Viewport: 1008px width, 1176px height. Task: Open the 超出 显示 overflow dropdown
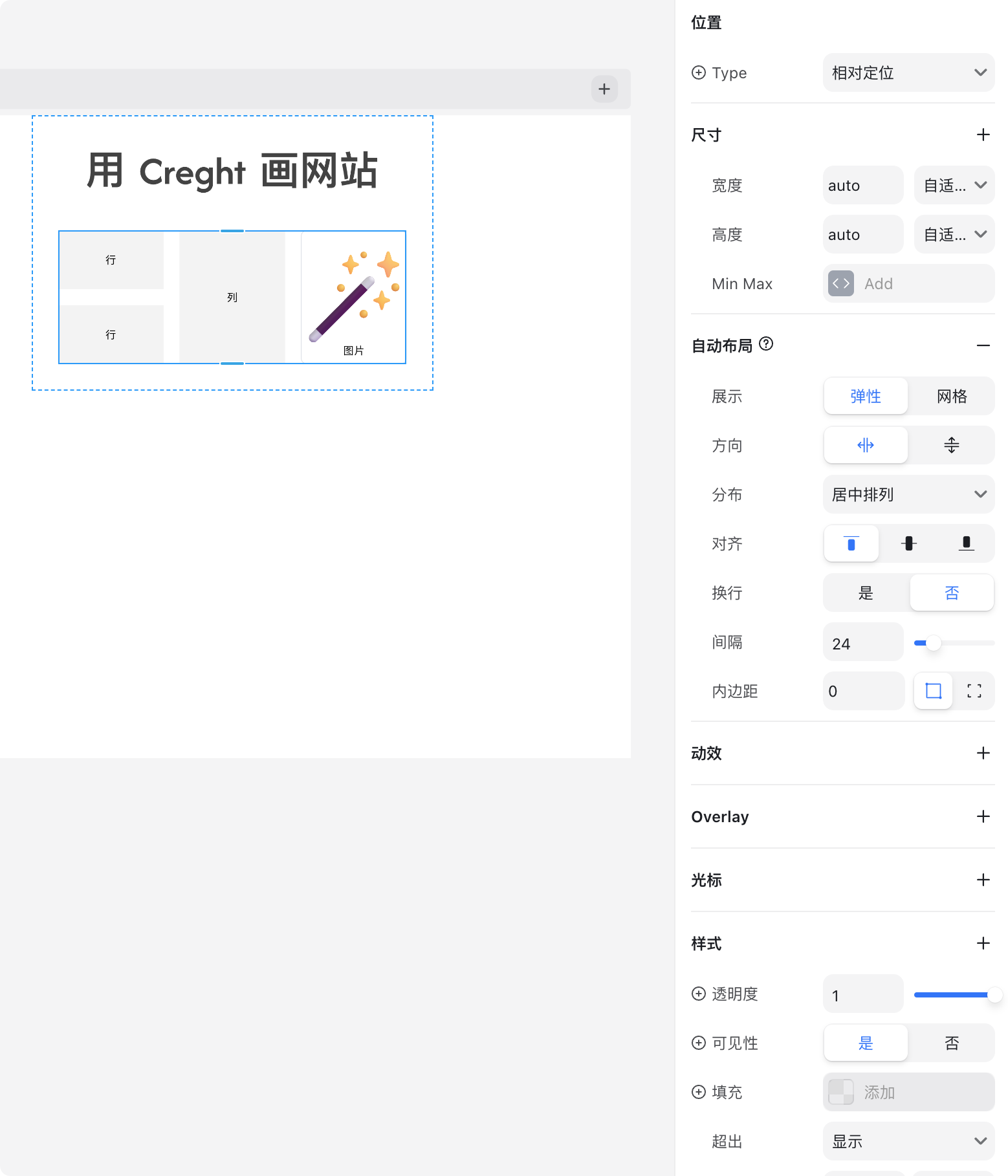(908, 1141)
